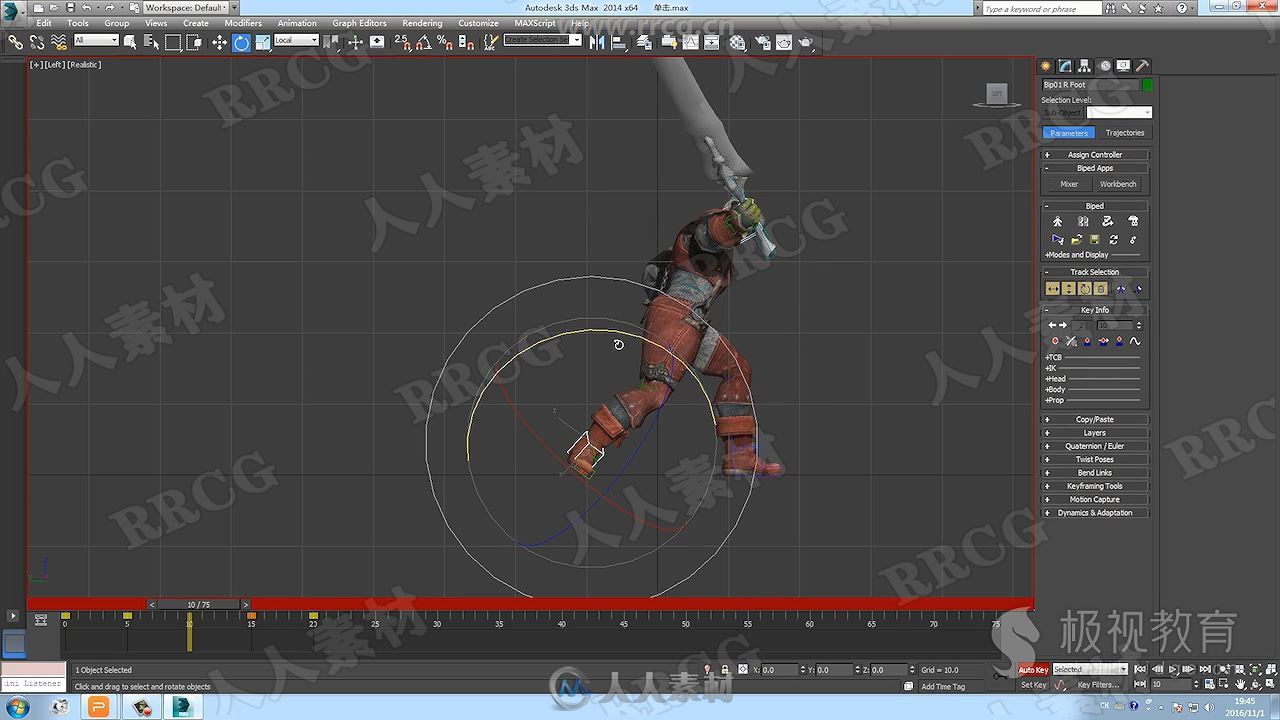Click the green object color swatch
Screen dimensions: 1280x720
[x=1147, y=85]
